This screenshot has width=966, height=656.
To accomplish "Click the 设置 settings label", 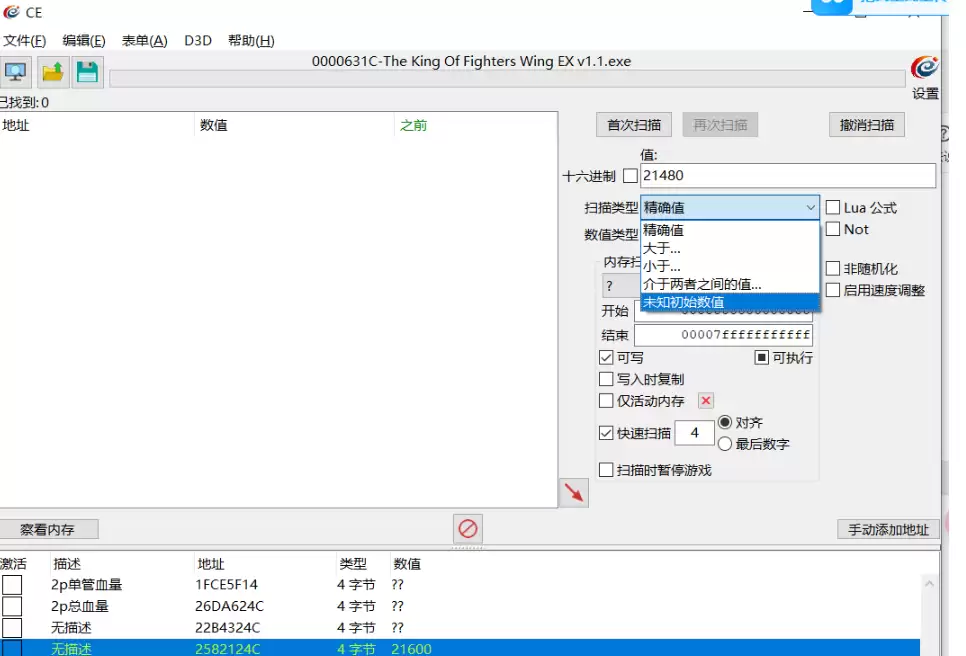I will (x=925, y=94).
